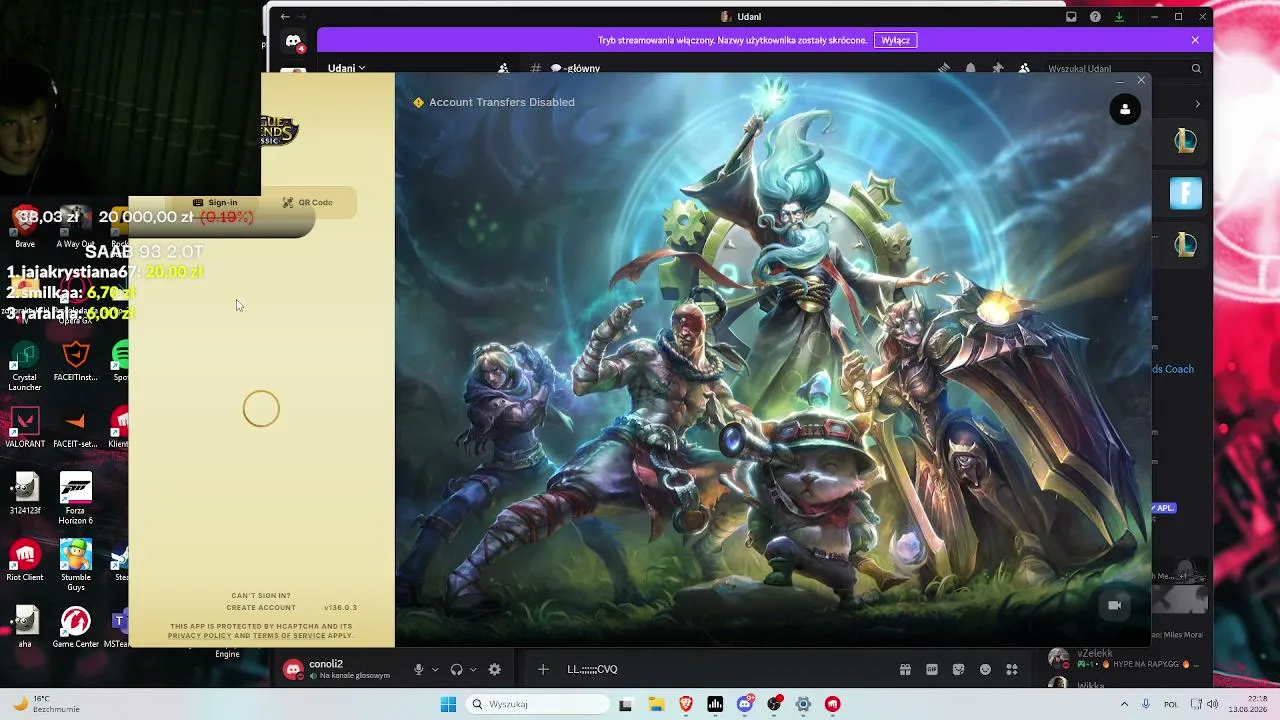Image resolution: width=1280 pixels, height=720 pixels.
Task: Open the Discord GIF picker
Action: pos(932,669)
